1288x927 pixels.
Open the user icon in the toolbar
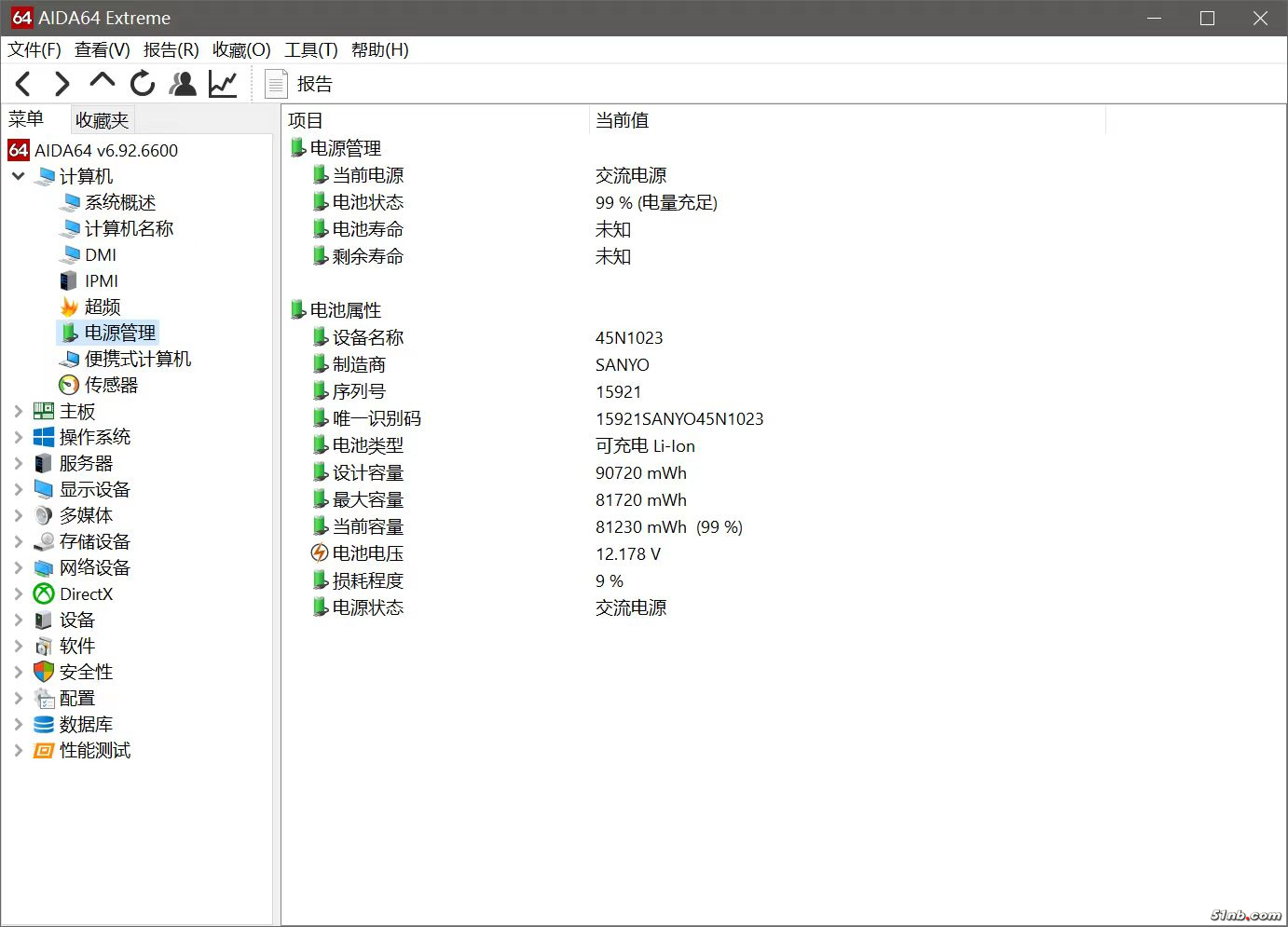point(183,84)
